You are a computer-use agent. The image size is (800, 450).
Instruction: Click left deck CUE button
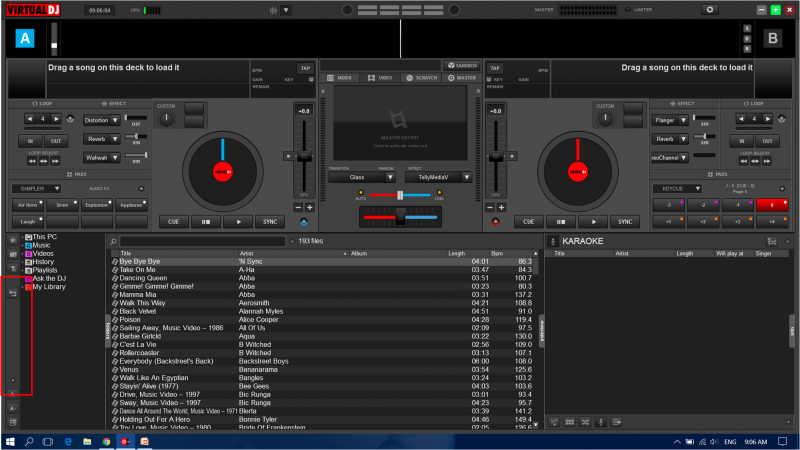pyautogui.click(x=173, y=222)
